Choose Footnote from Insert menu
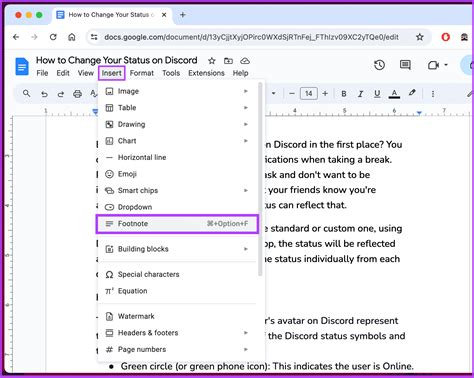The height and width of the screenshot is (378, 474). (x=177, y=224)
